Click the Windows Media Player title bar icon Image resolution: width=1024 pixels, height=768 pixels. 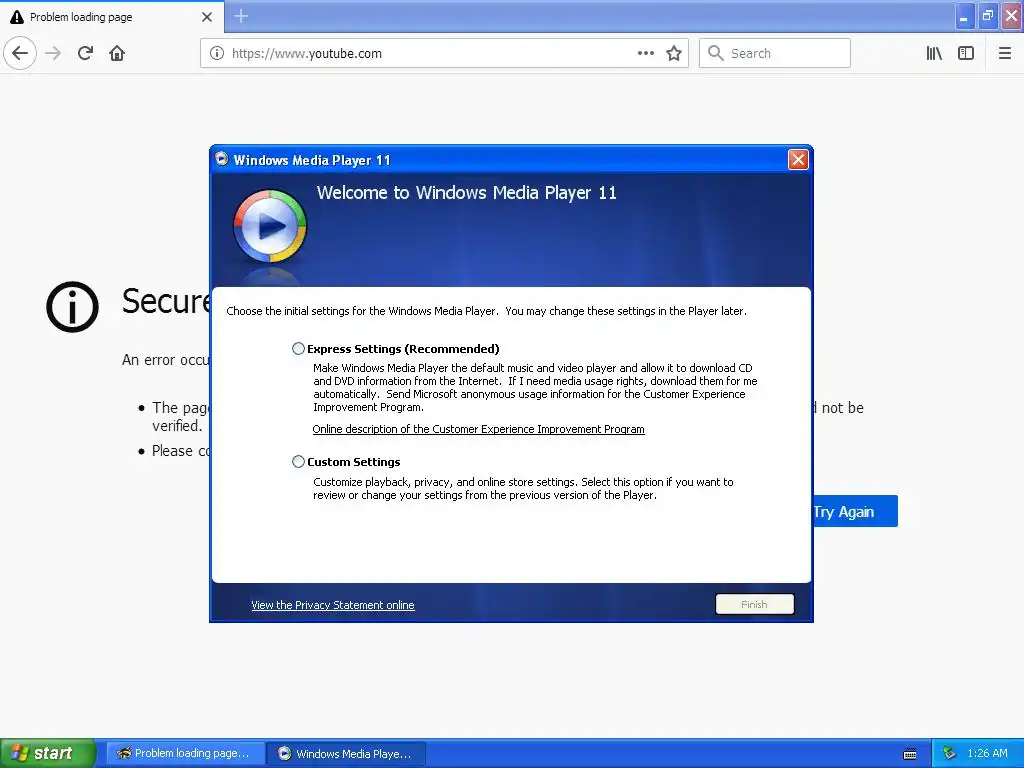coord(221,159)
